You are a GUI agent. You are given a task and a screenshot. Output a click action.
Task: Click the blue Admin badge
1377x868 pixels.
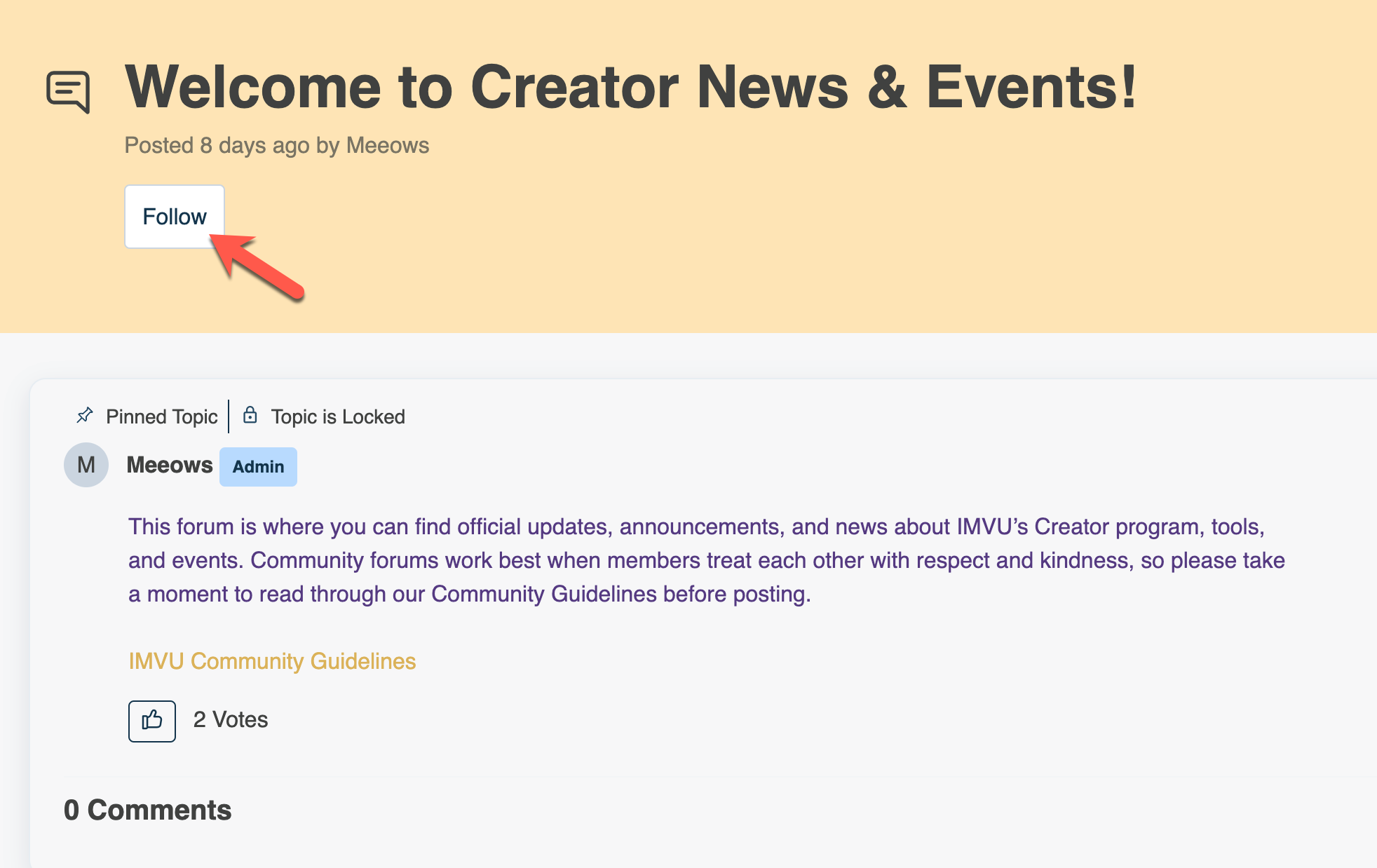pyautogui.click(x=258, y=467)
